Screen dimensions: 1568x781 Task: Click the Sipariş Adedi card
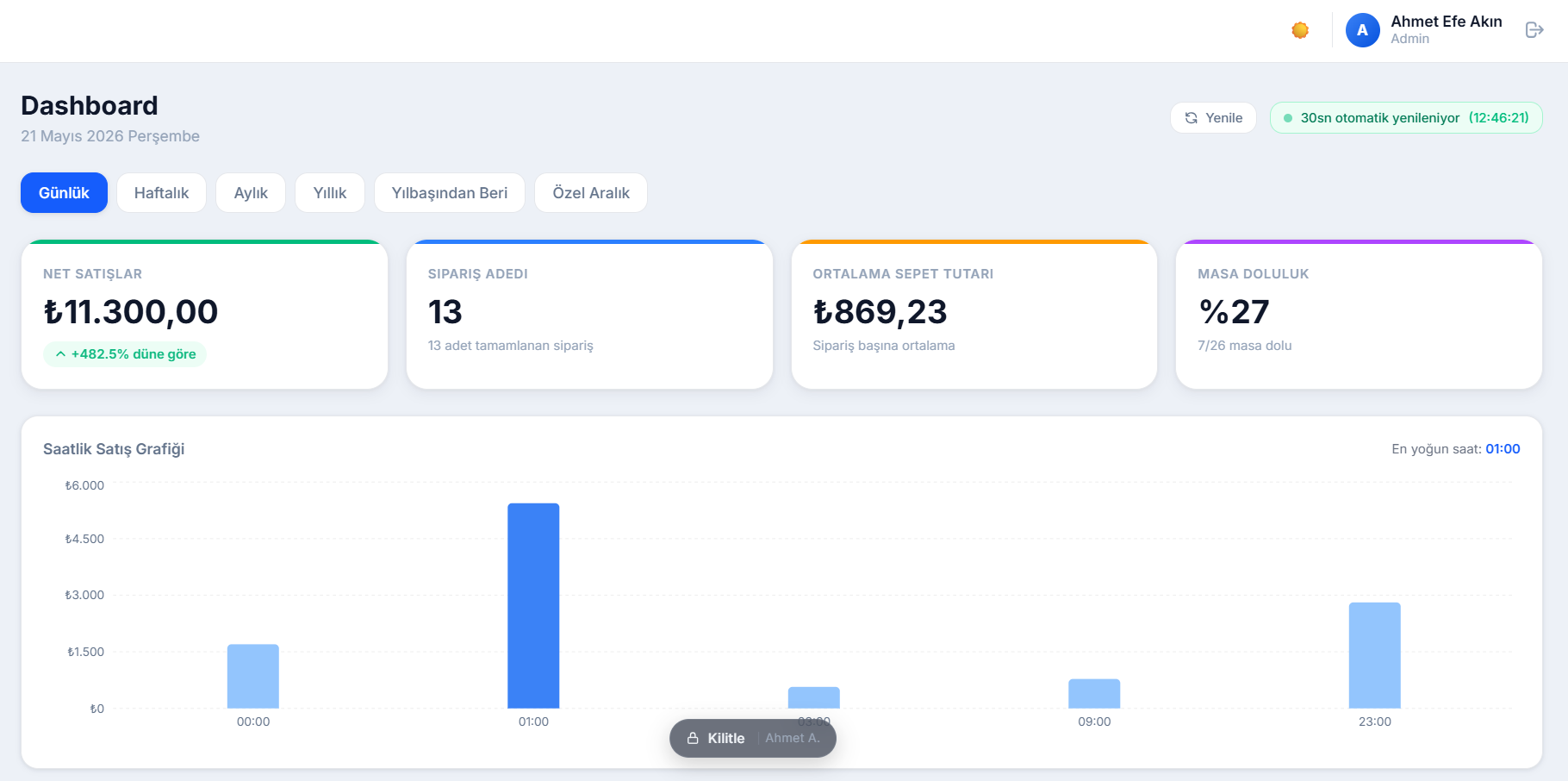[x=589, y=315]
